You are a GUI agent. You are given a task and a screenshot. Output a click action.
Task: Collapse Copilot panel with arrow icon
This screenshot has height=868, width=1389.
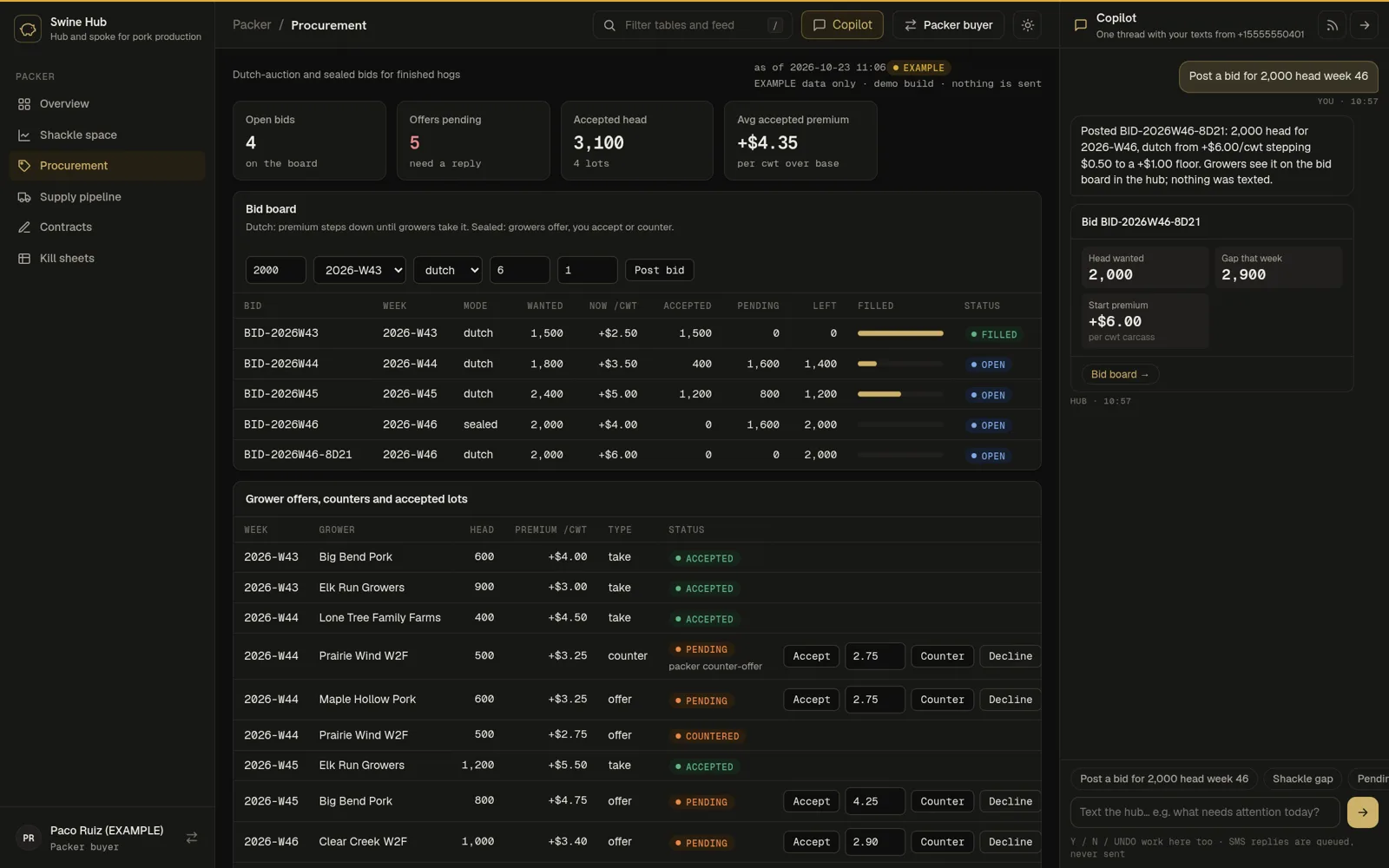pyautogui.click(x=1365, y=25)
